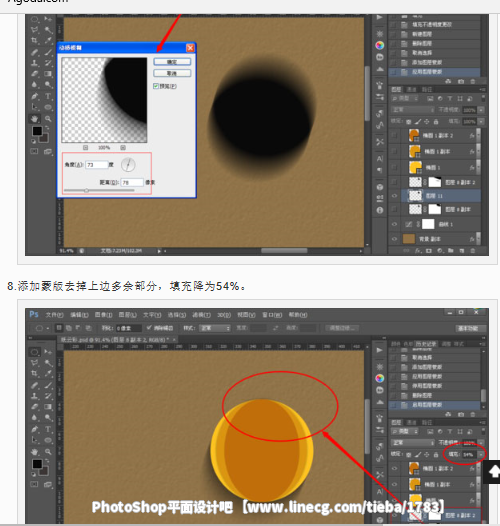This screenshot has width=500, height=526.
Task: Toggle the 预览(P) preview checkbox
Action: tap(156, 86)
